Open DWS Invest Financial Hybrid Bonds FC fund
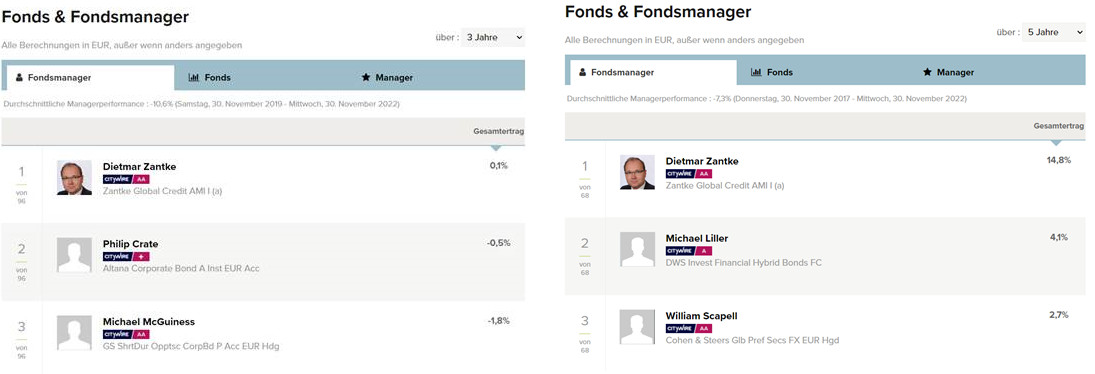Image resolution: width=1095 pixels, height=374 pixels. click(744, 263)
